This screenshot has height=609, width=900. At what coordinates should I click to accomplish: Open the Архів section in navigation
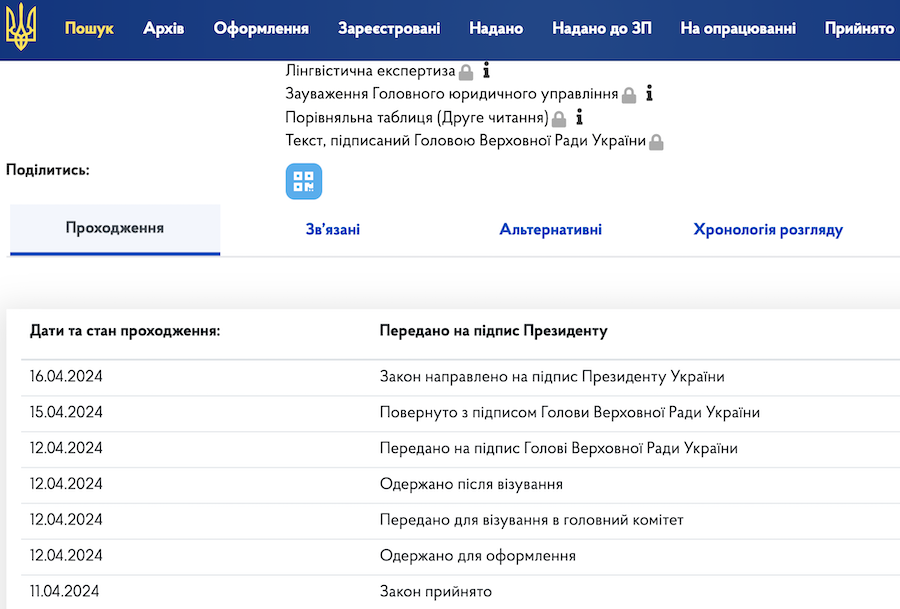tap(163, 28)
